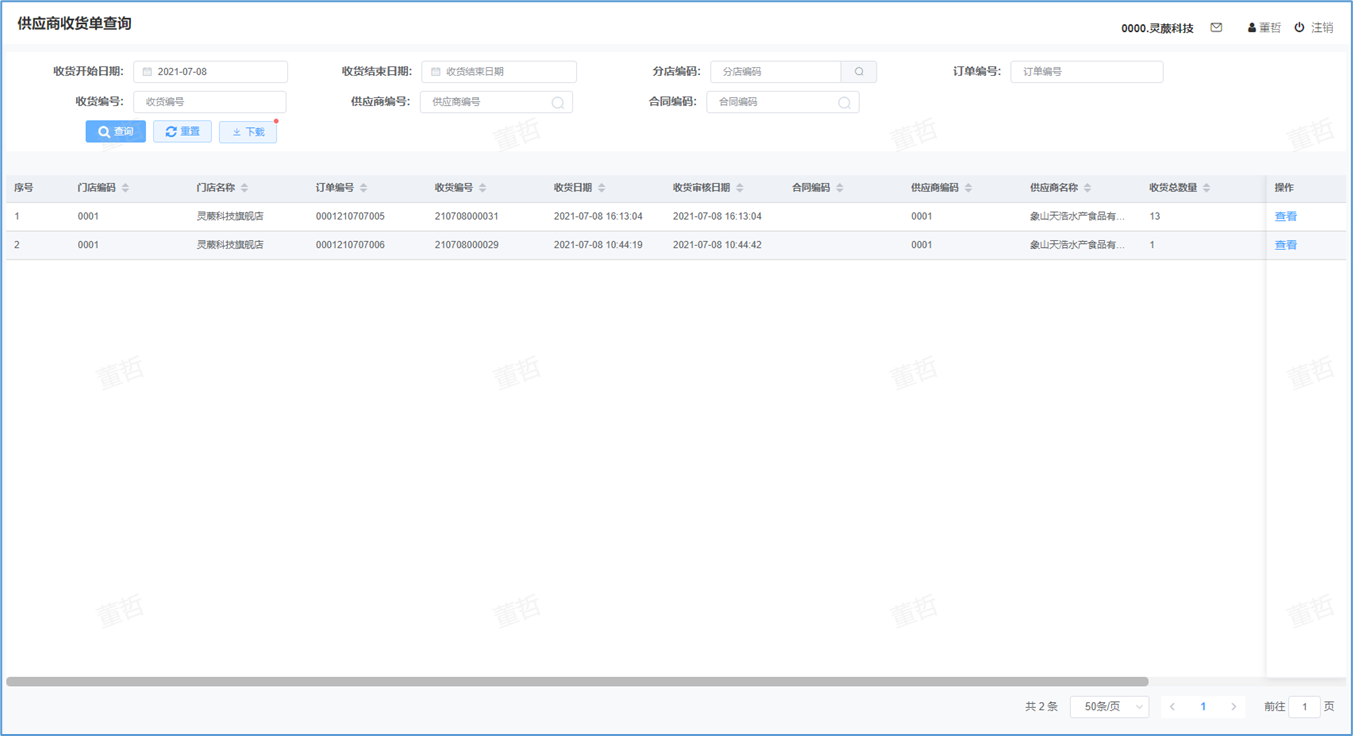The width and height of the screenshot is (1353, 736).
Task: Focus the 订单编号 input field
Action: coord(1087,72)
